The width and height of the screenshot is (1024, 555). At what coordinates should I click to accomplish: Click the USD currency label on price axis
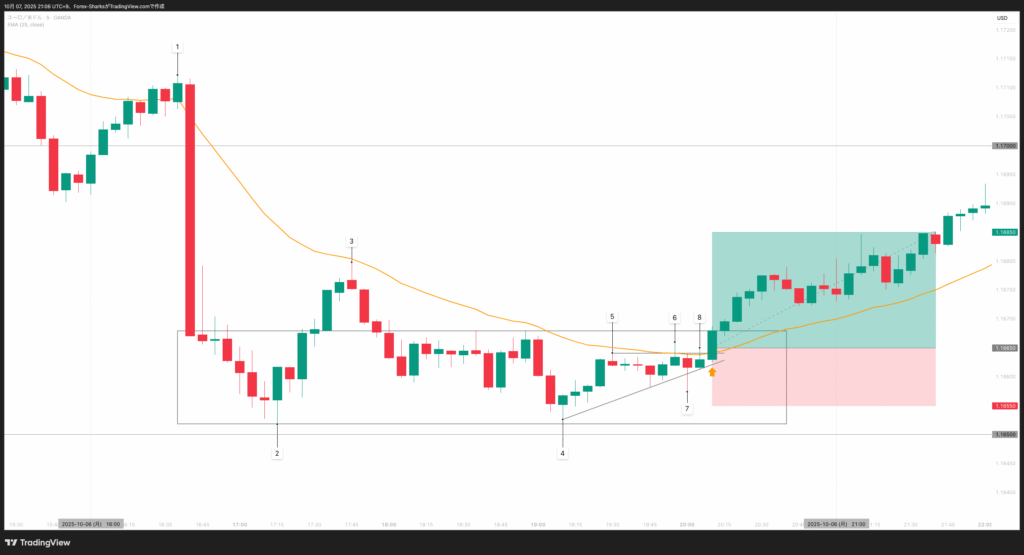click(1001, 18)
